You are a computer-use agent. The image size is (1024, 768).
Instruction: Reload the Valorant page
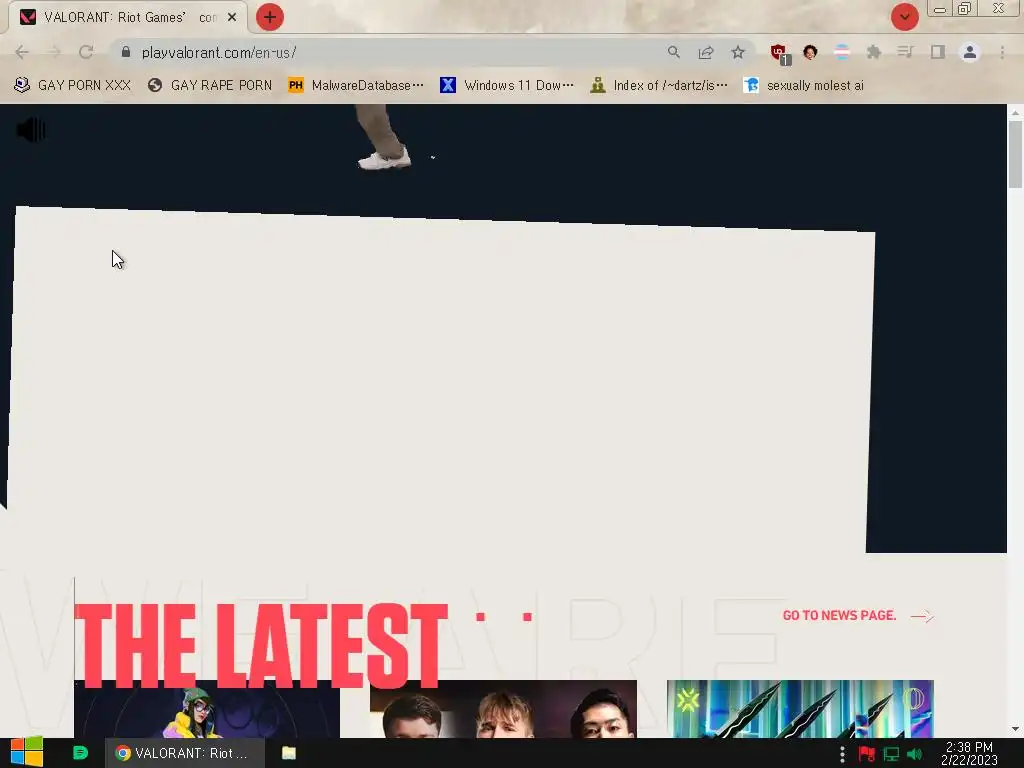tap(86, 52)
